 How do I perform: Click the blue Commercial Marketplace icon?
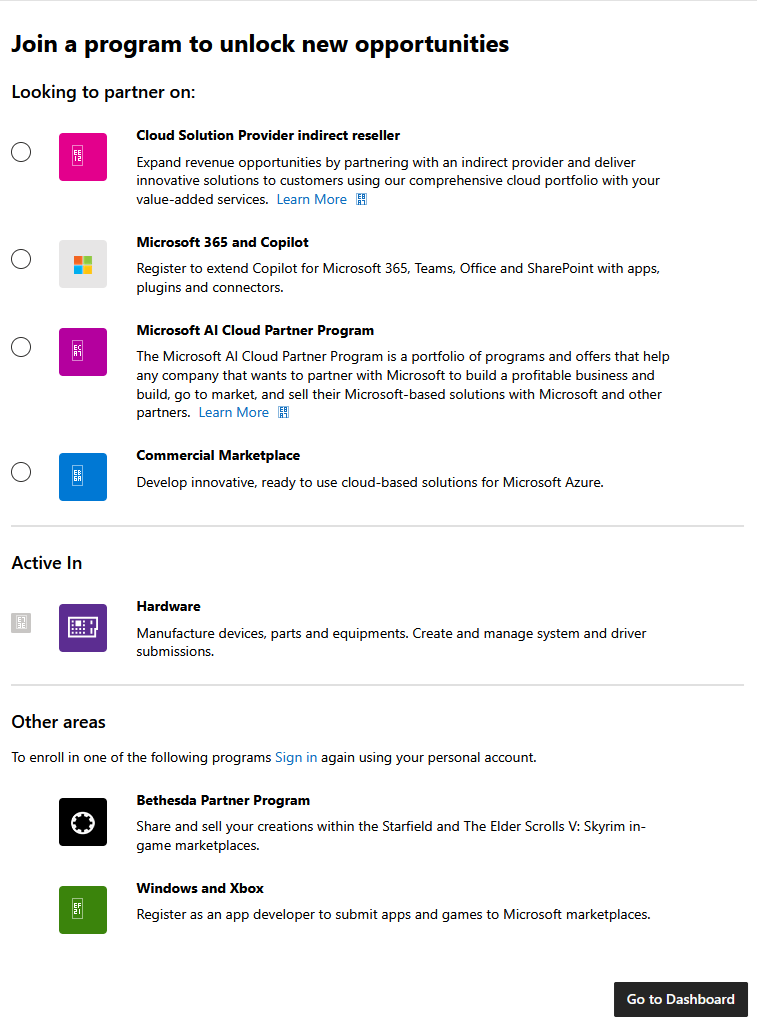click(82, 477)
